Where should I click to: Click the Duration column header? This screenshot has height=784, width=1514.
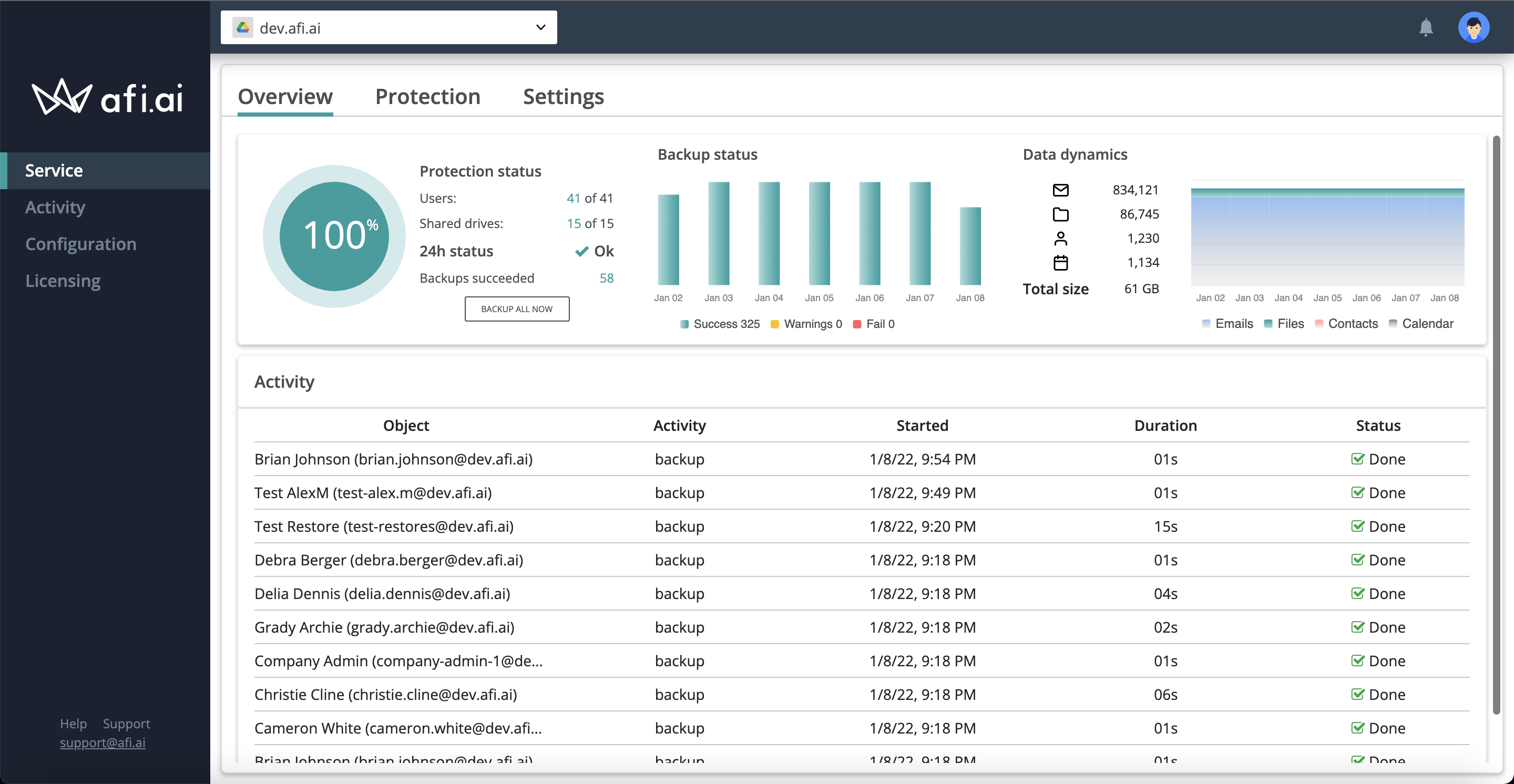[1165, 425]
